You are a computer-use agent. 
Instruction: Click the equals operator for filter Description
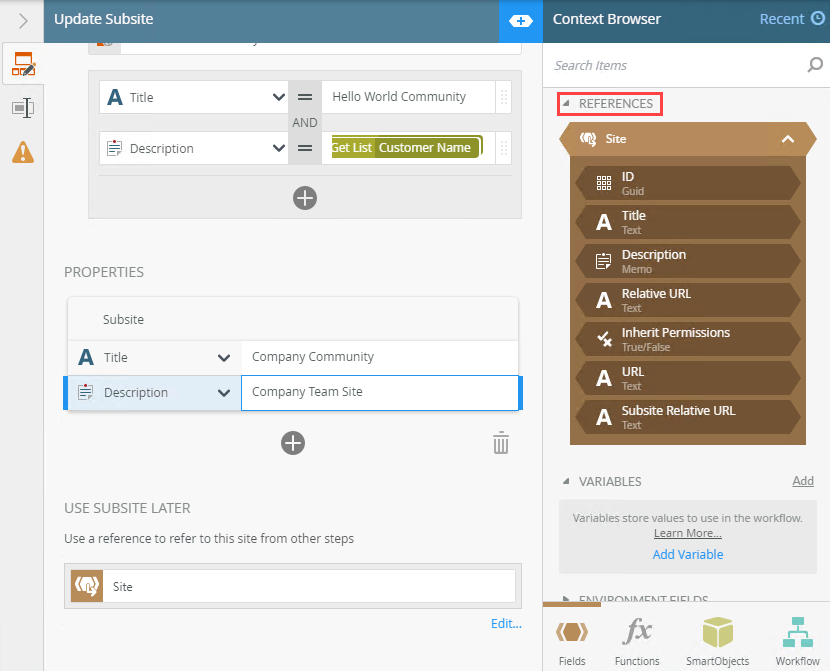(305, 148)
